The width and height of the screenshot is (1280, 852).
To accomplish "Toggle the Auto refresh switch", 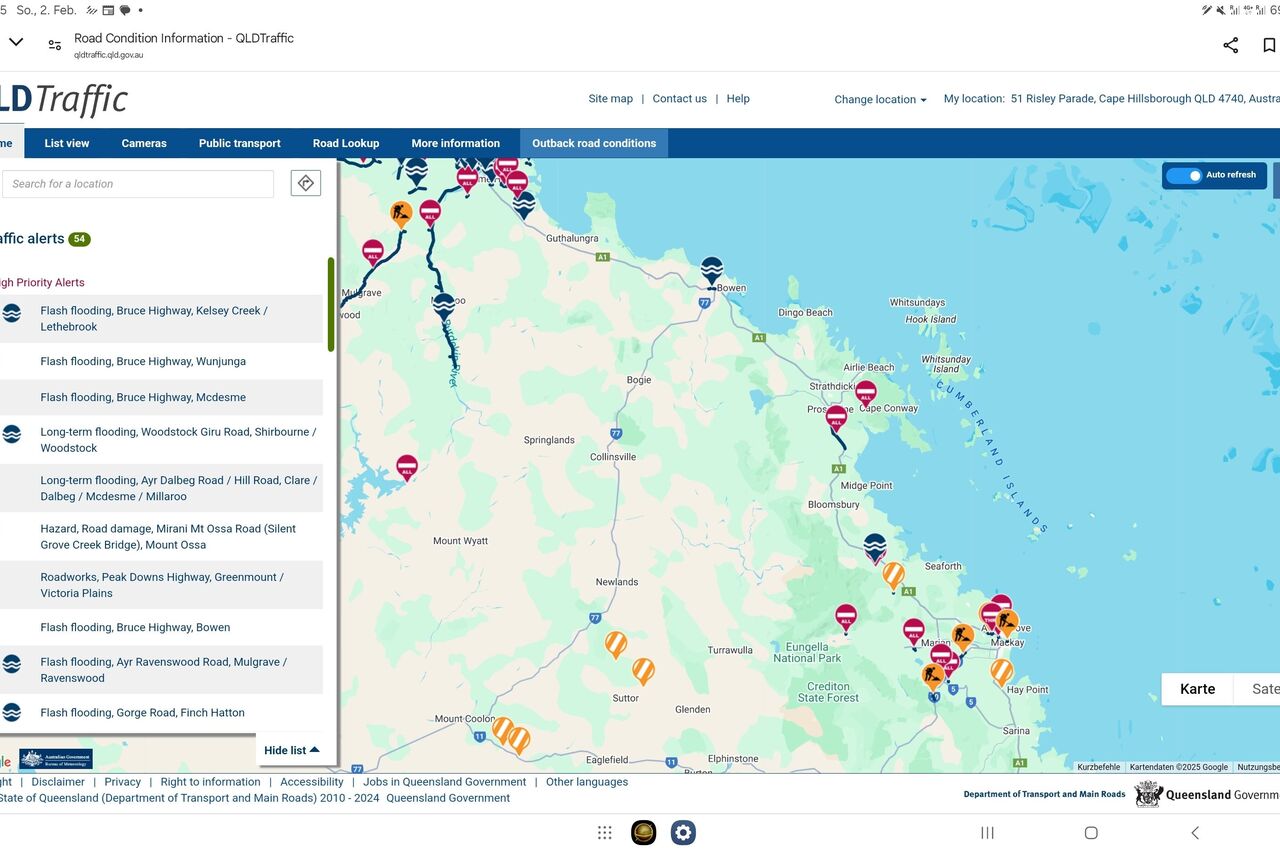I will coord(1184,175).
